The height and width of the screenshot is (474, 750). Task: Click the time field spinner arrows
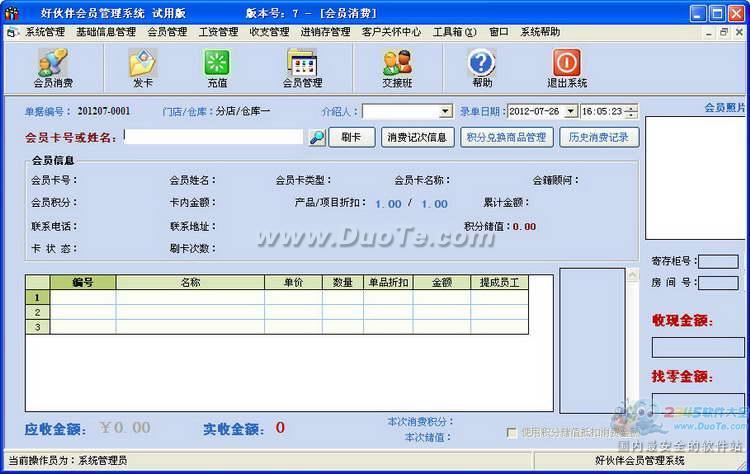pos(631,111)
